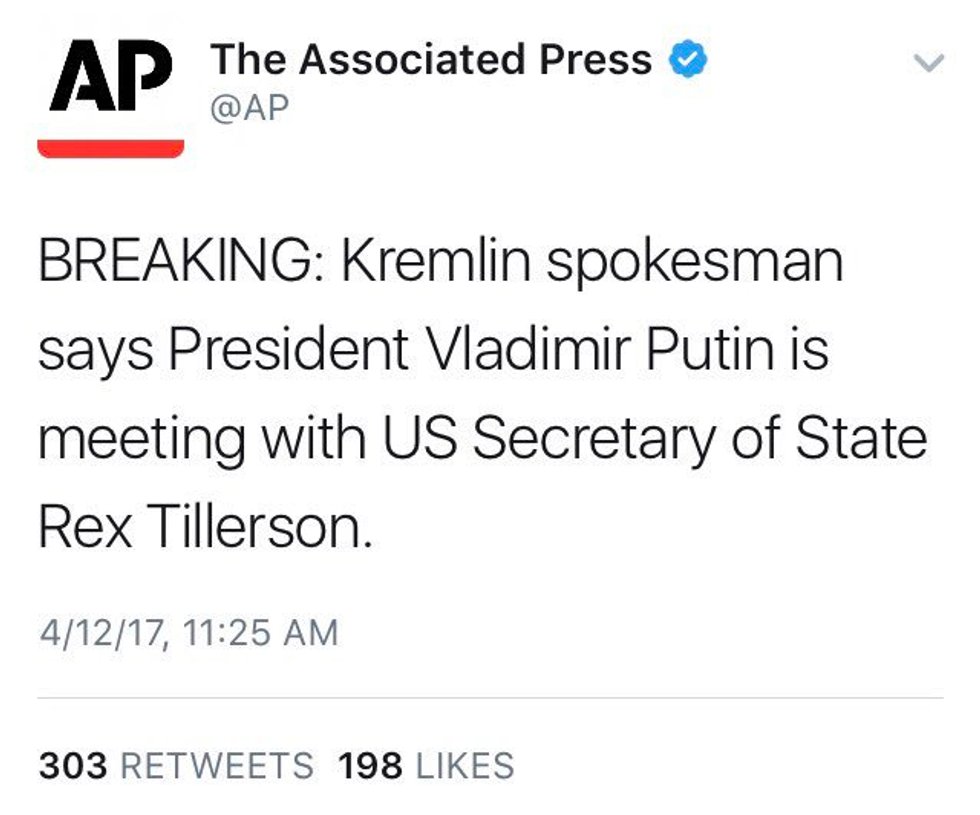Click the RETWEETS label

(216, 766)
